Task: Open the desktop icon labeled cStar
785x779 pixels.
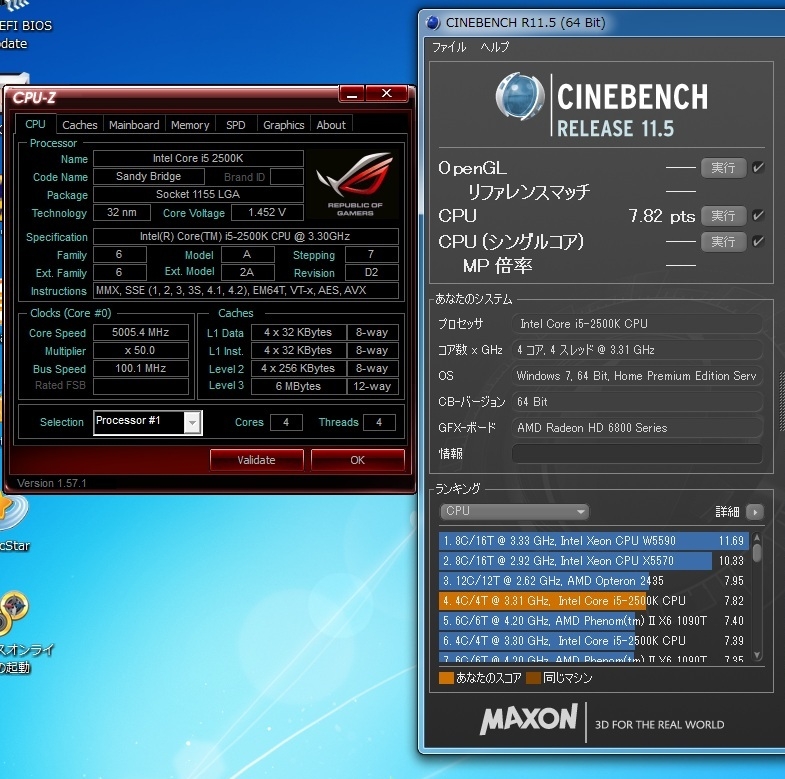Action: (12, 523)
